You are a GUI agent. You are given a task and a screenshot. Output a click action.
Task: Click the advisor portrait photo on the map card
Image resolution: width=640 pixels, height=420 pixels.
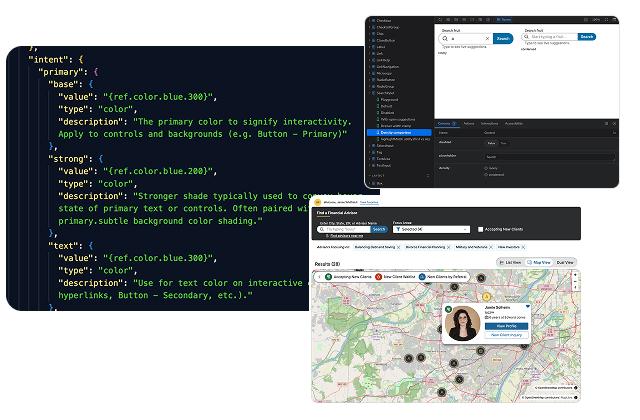point(462,324)
